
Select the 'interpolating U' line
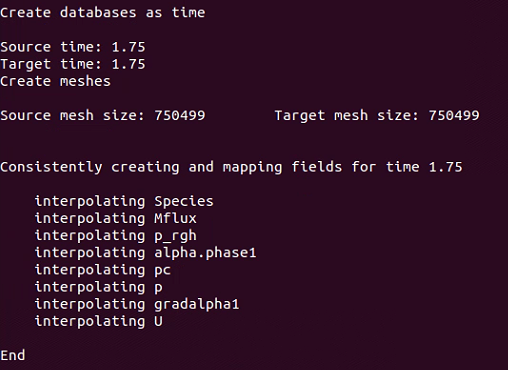coord(99,321)
